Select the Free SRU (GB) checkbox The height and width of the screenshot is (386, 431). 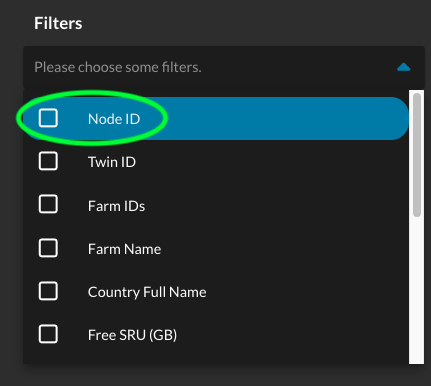click(48, 334)
